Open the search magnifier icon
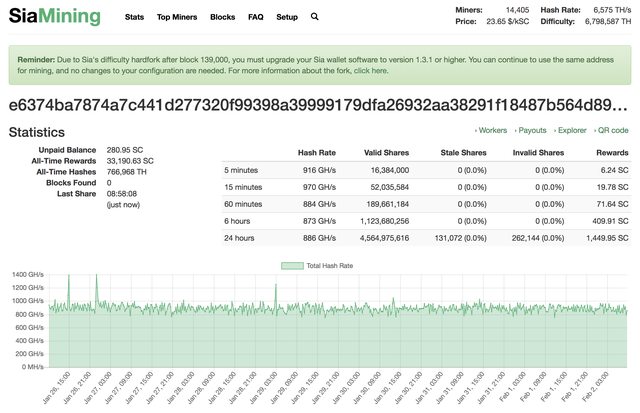 (x=314, y=17)
